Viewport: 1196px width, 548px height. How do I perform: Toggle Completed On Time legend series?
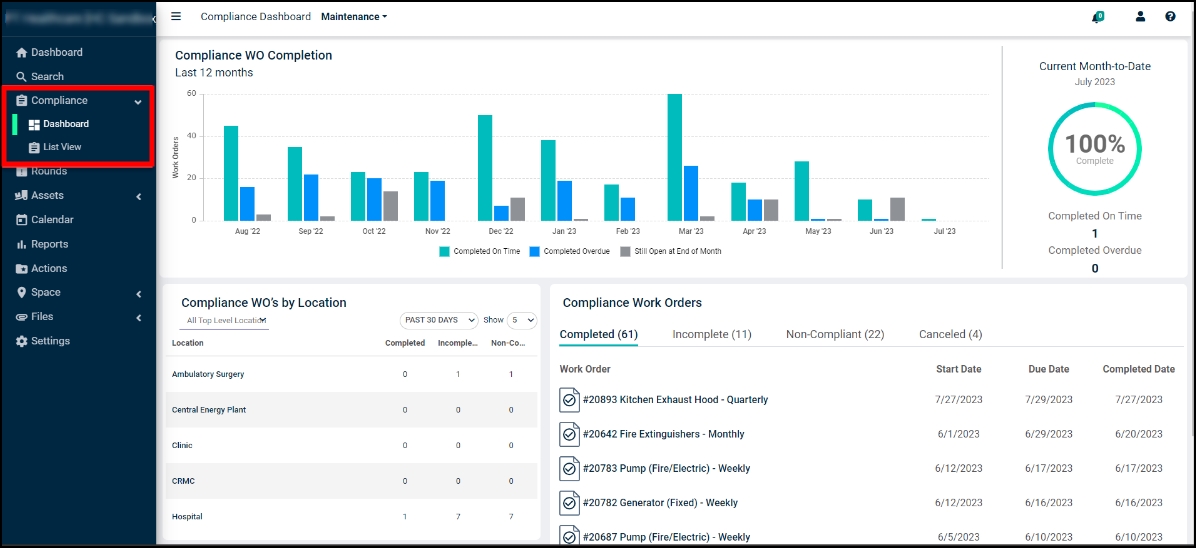point(479,251)
